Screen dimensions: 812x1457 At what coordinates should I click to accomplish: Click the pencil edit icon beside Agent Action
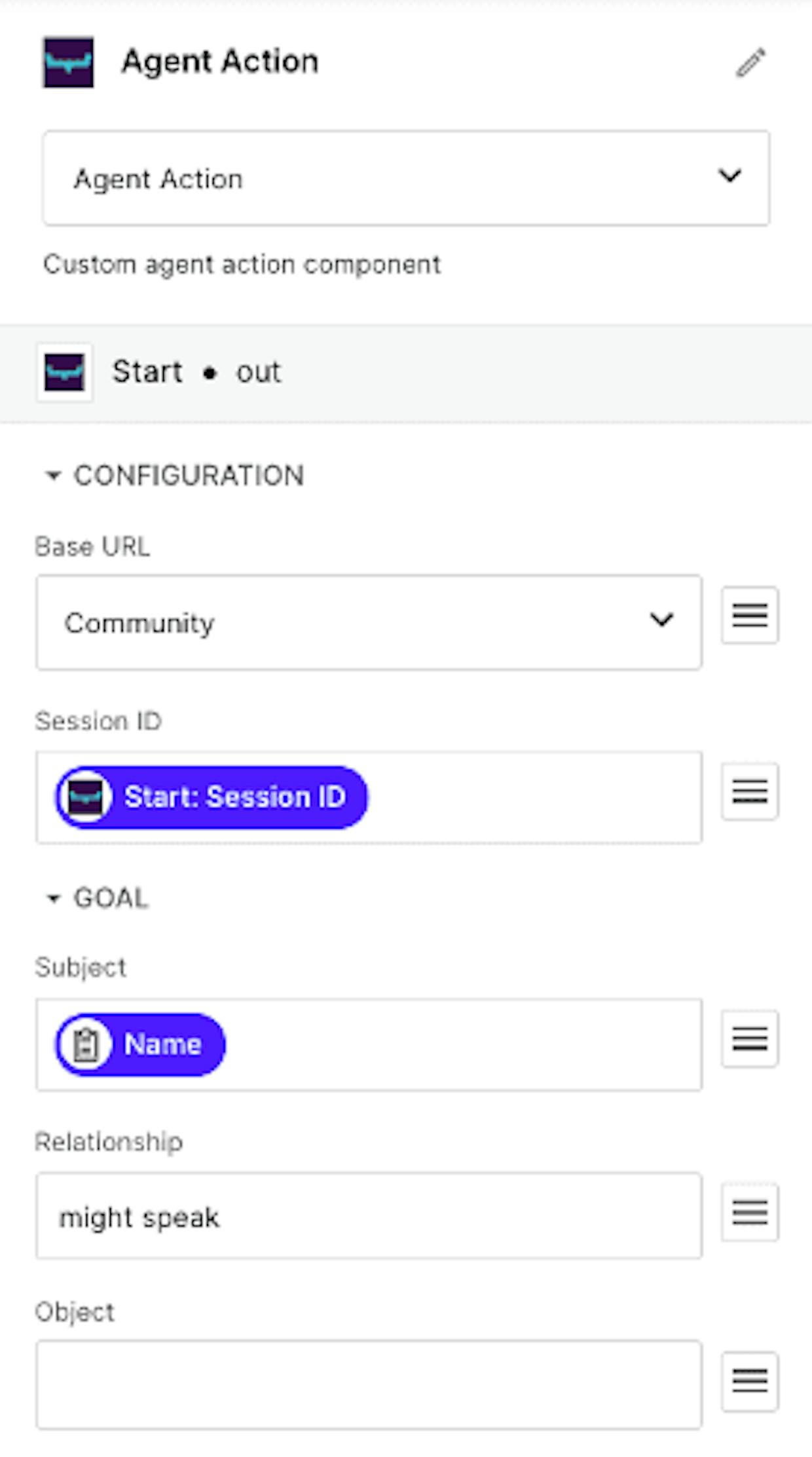[x=750, y=63]
